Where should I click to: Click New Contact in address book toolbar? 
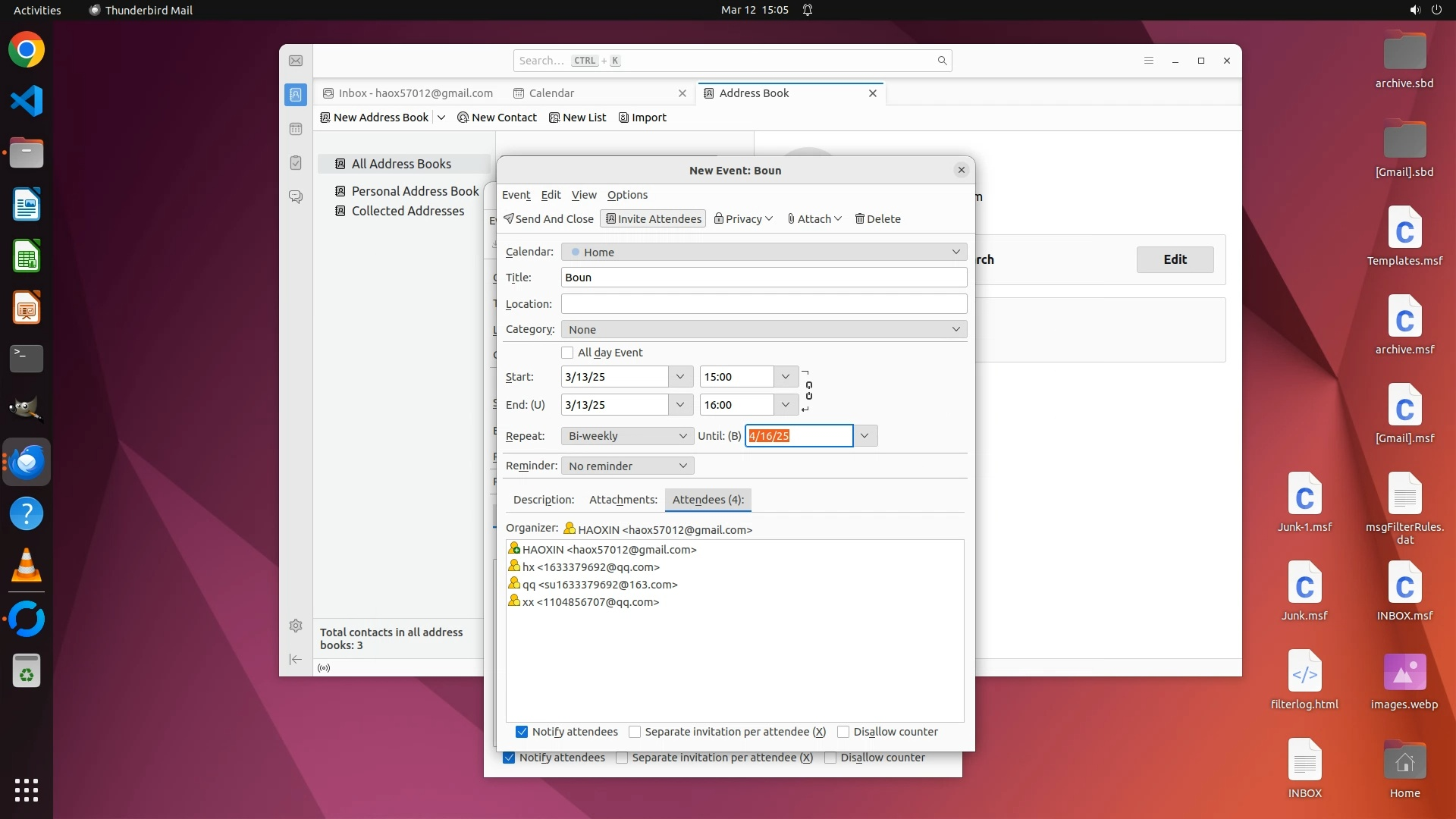pos(497,118)
